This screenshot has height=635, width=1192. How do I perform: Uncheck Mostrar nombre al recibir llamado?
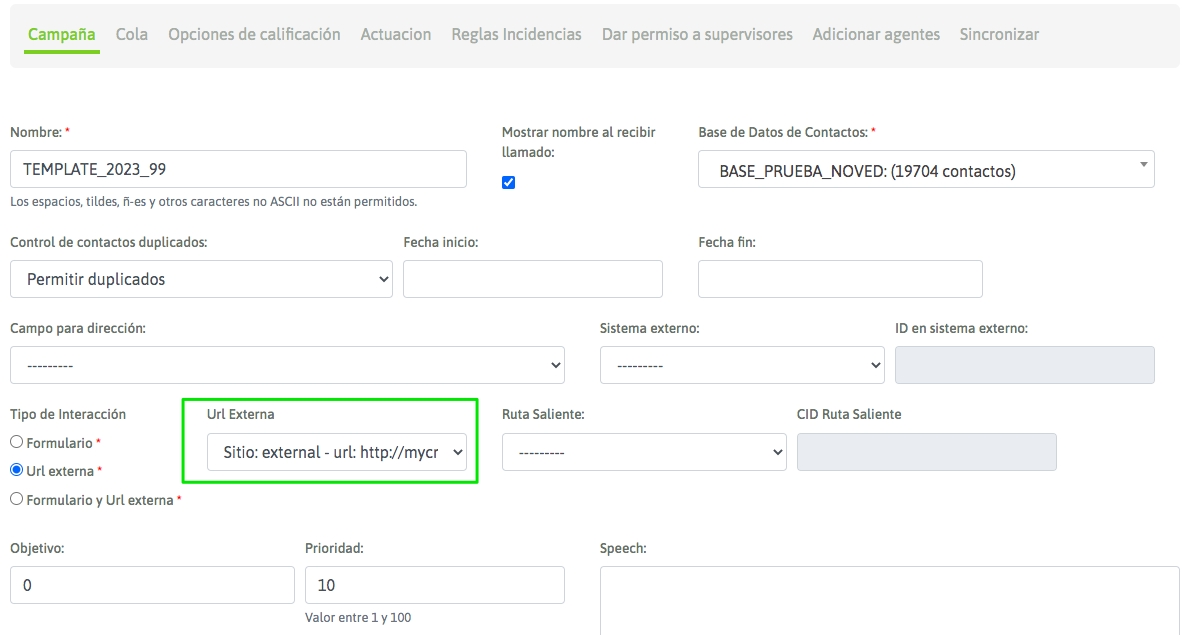coord(509,183)
